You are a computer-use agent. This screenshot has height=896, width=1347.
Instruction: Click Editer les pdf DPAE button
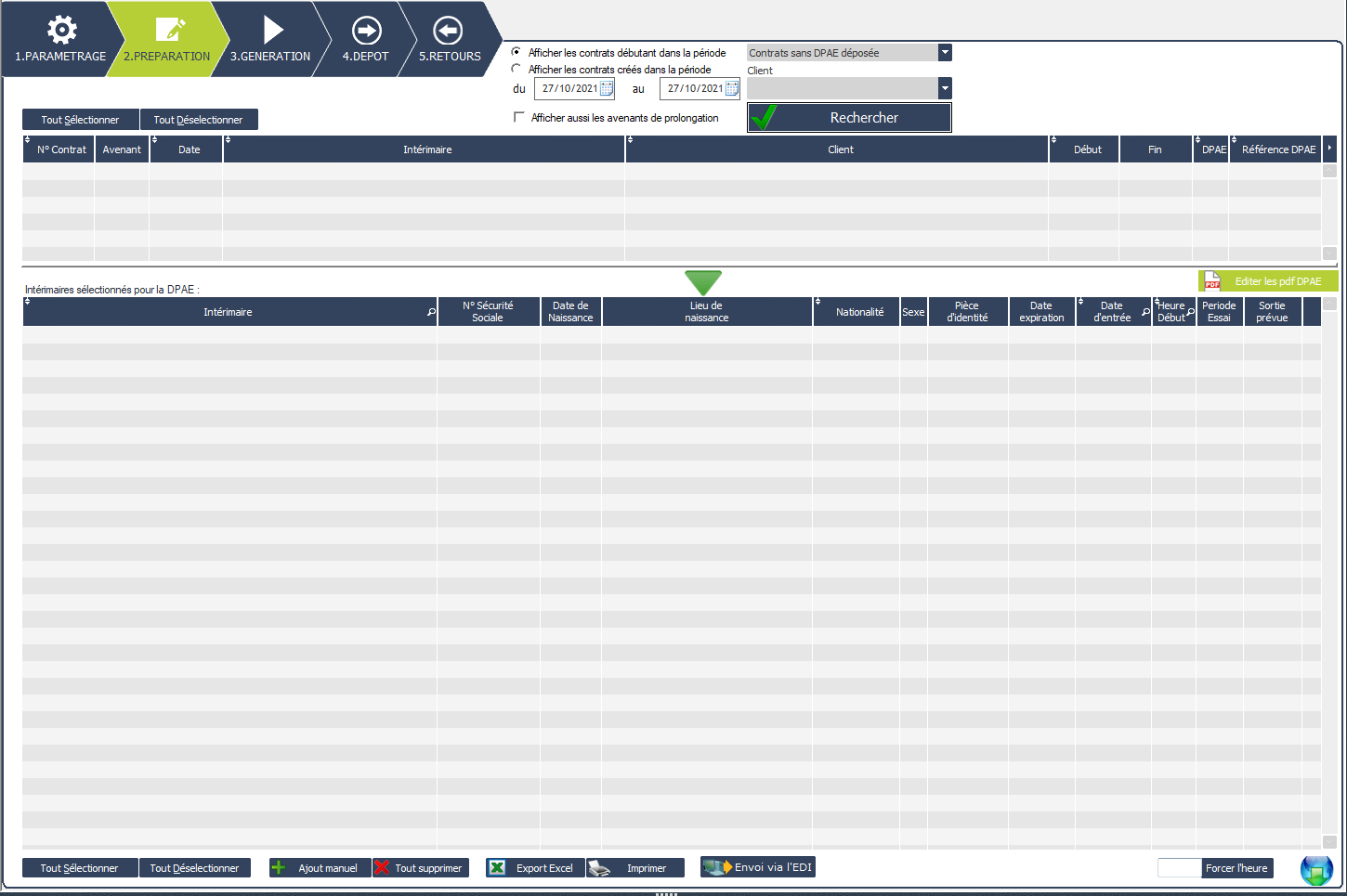1268,281
